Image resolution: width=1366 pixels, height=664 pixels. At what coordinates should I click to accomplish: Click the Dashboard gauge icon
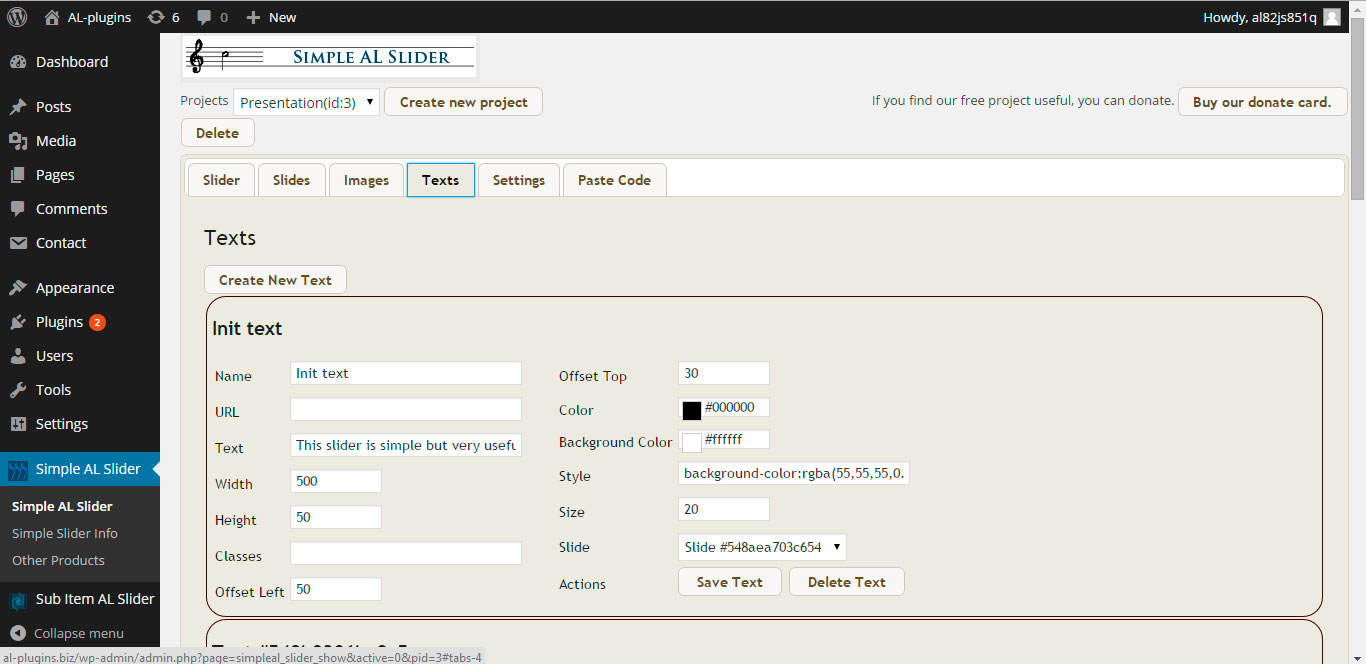pyautogui.click(x=18, y=62)
